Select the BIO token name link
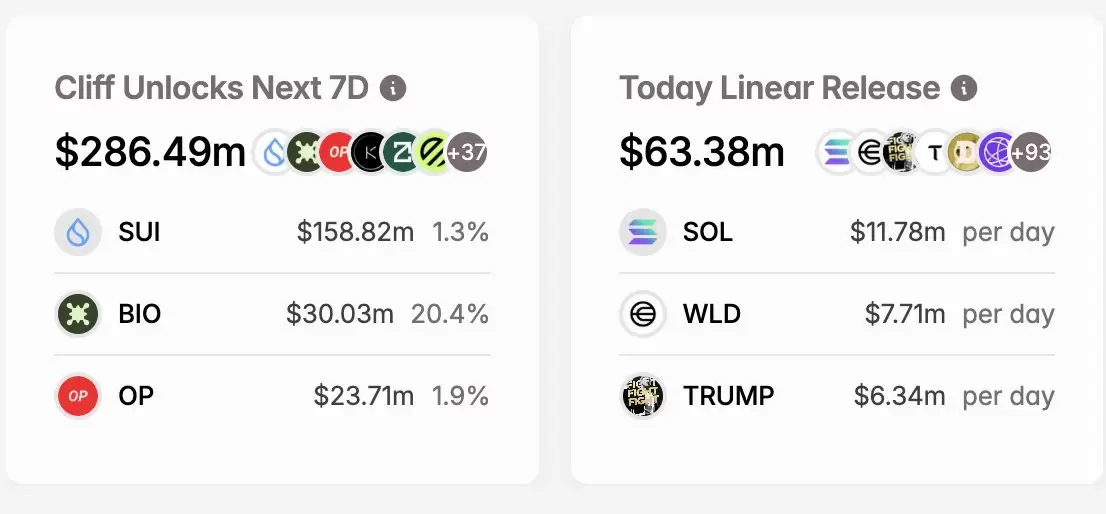Screen dimensions: 1106x514 pyautogui.click(x=140, y=314)
